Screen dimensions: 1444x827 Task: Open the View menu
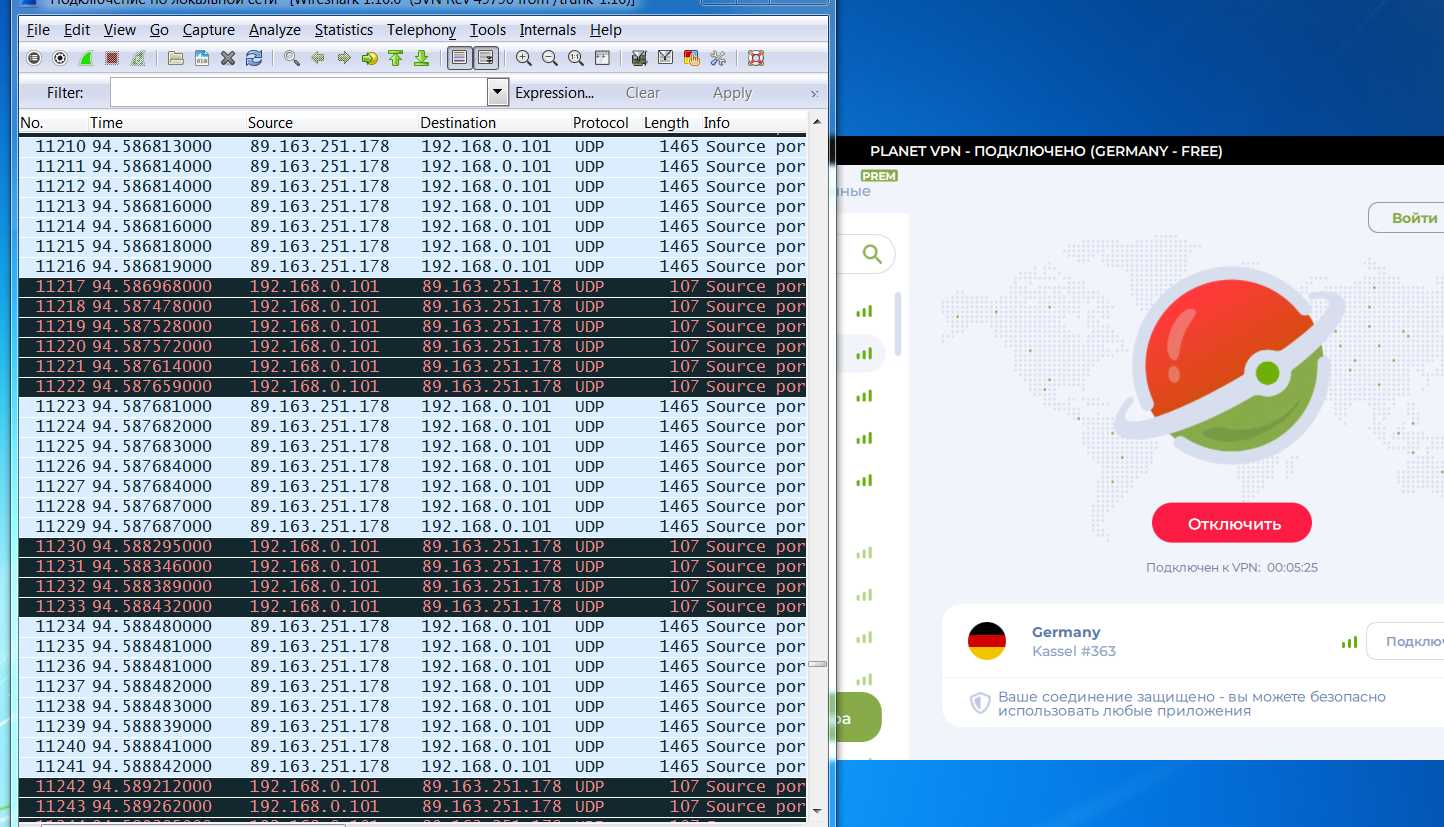pyautogui.click(x=120, y=30)
